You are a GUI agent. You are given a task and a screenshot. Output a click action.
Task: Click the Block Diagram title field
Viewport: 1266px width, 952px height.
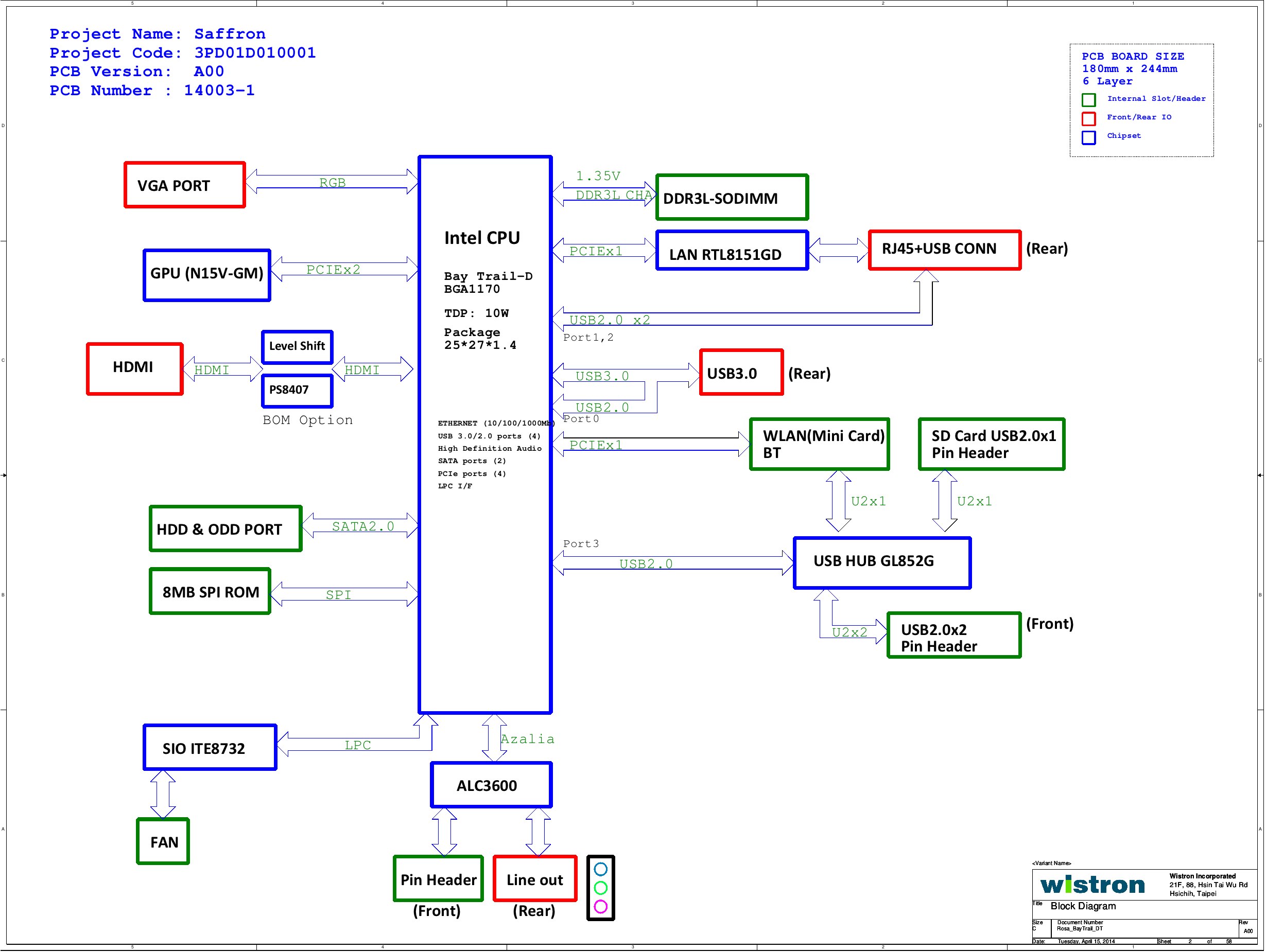coord(1083,907)
